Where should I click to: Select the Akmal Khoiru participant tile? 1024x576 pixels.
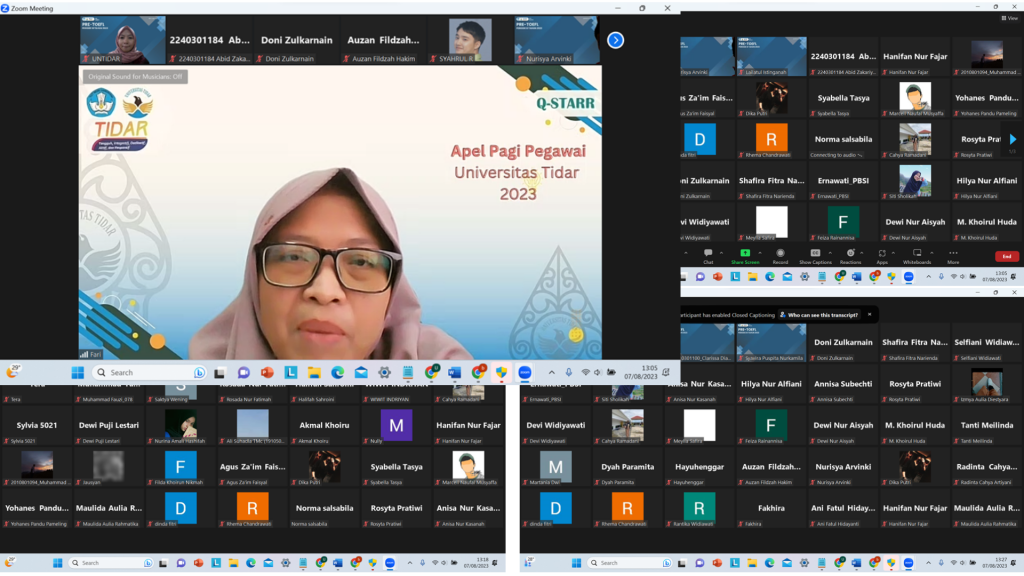(325, 425)
